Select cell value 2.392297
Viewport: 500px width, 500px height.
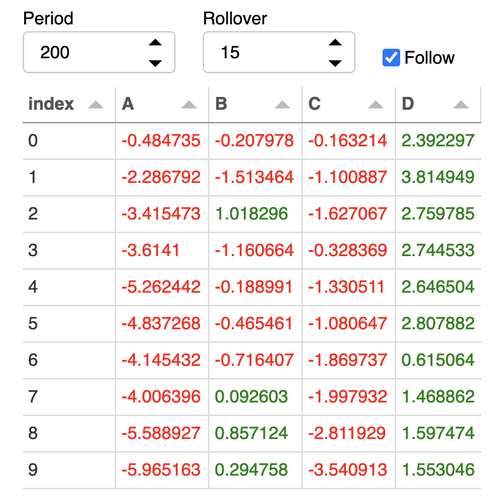438,140
